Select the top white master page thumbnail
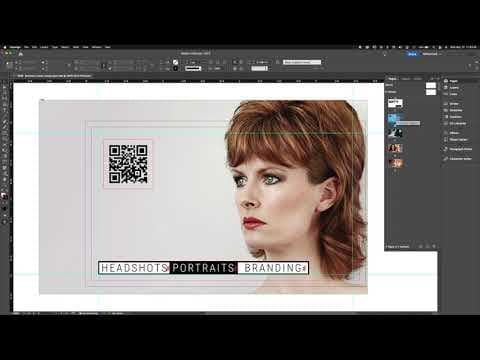This screenshot has height=360, width=480. pyautogui.click(x=431, y=85)
